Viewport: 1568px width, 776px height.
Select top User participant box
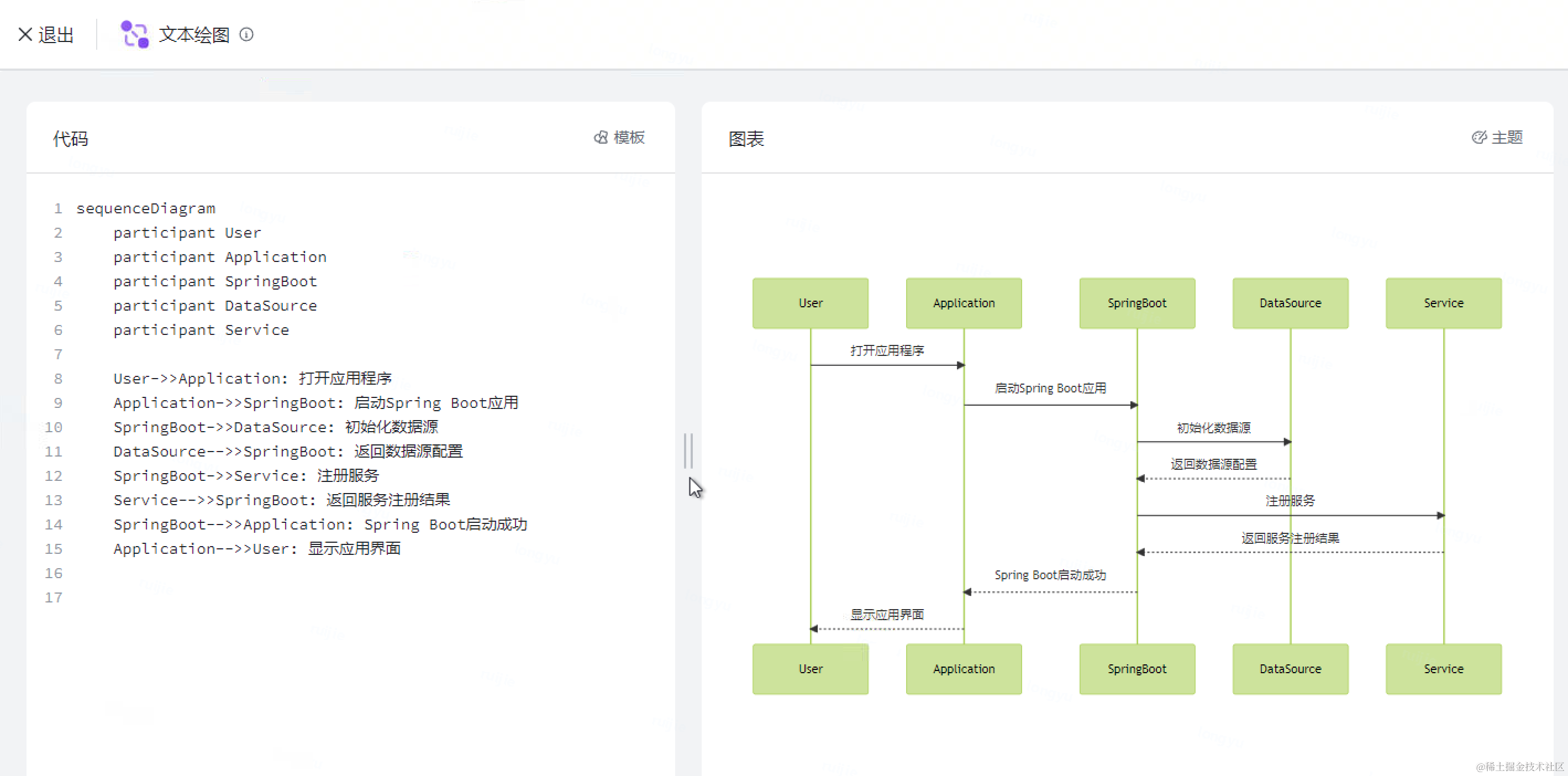coord(810,303)
